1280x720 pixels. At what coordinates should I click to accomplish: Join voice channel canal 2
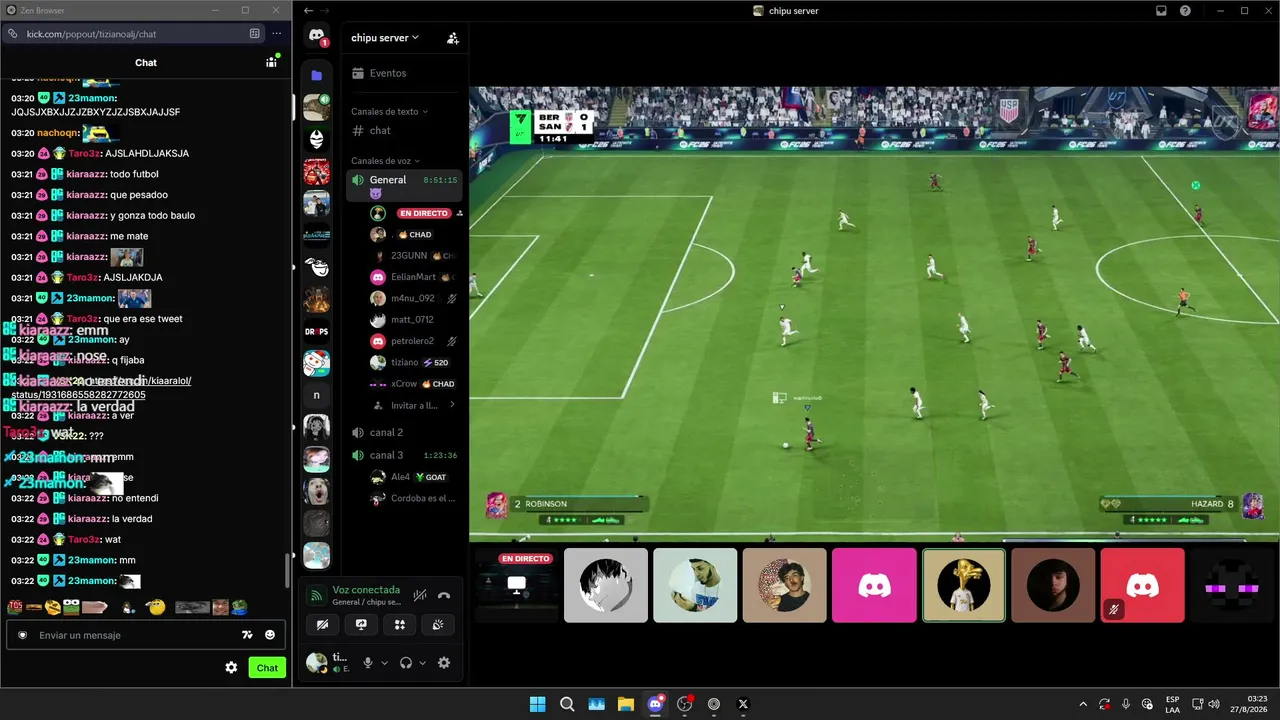(x=404, y=432)
